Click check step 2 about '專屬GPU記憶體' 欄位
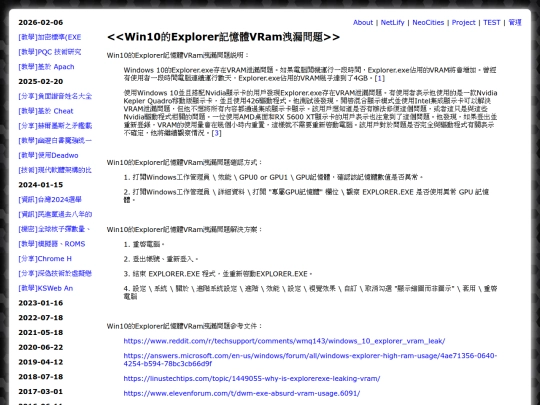540x405 pixels. (x=307, y=196)
